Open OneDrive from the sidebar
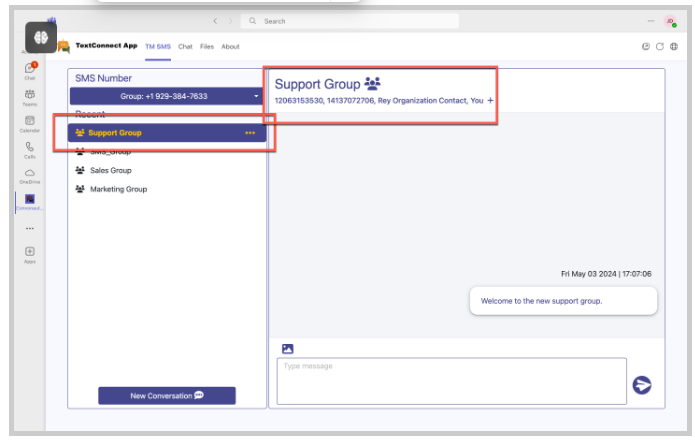 point(30,175)
